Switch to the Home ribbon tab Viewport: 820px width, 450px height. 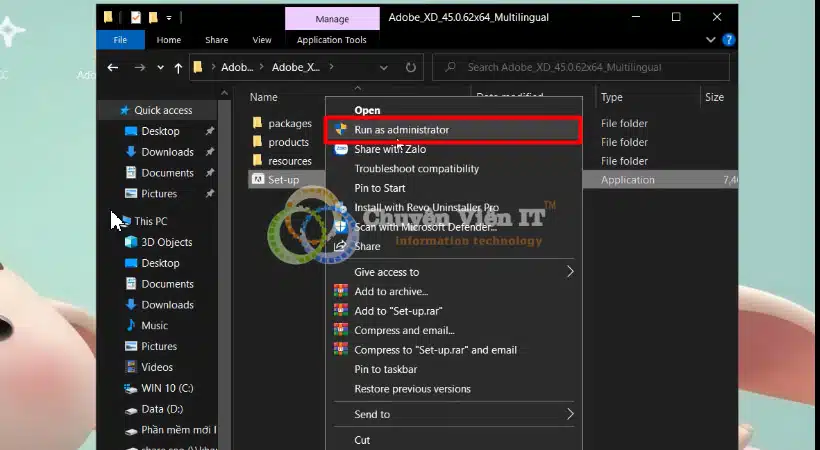(168, 40)
